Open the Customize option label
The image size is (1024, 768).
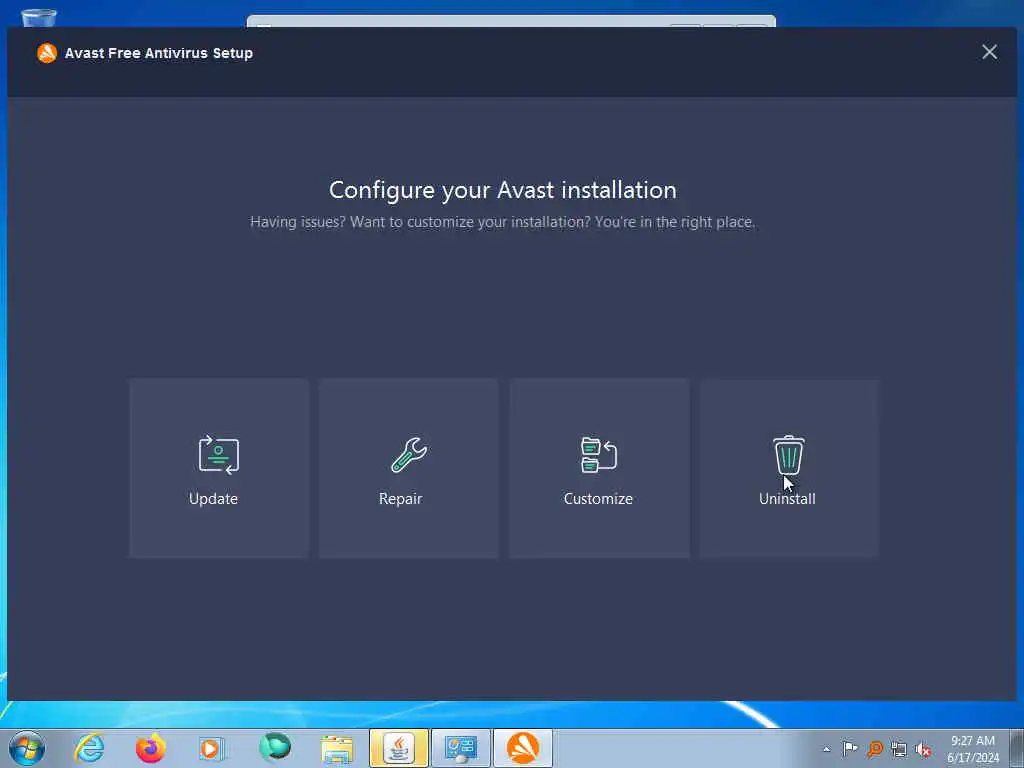598,498
